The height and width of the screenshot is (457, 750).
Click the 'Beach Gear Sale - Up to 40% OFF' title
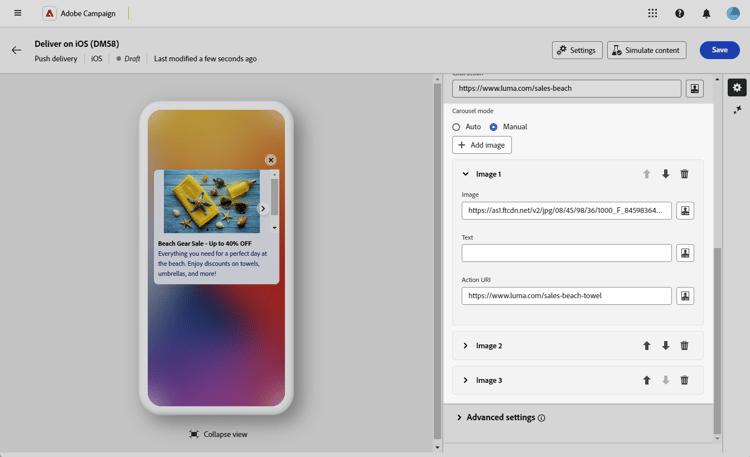click(205, 244)
